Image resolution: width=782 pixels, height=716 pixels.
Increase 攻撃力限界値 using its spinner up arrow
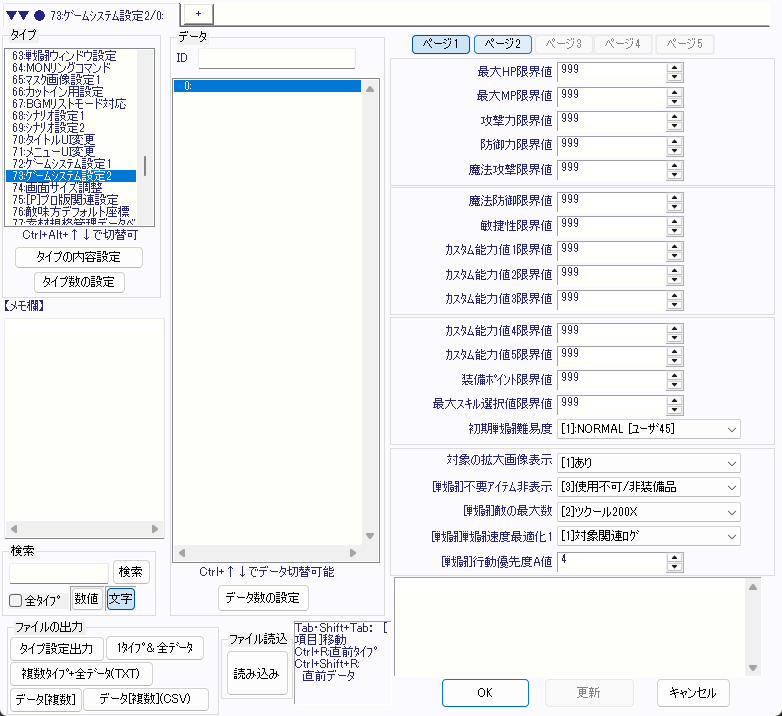[674, 115]
